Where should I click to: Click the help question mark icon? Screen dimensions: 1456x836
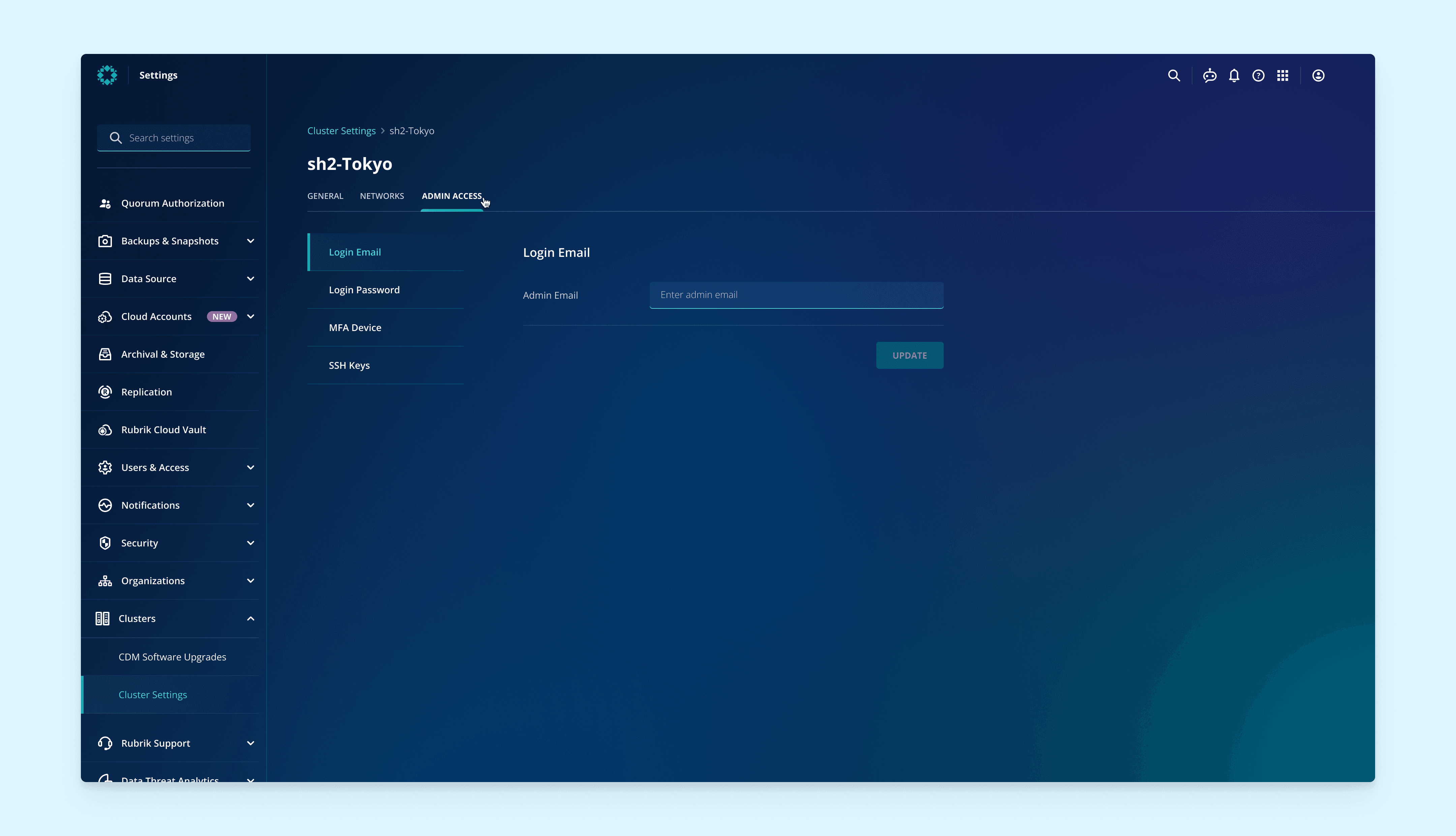point(1258,75)
